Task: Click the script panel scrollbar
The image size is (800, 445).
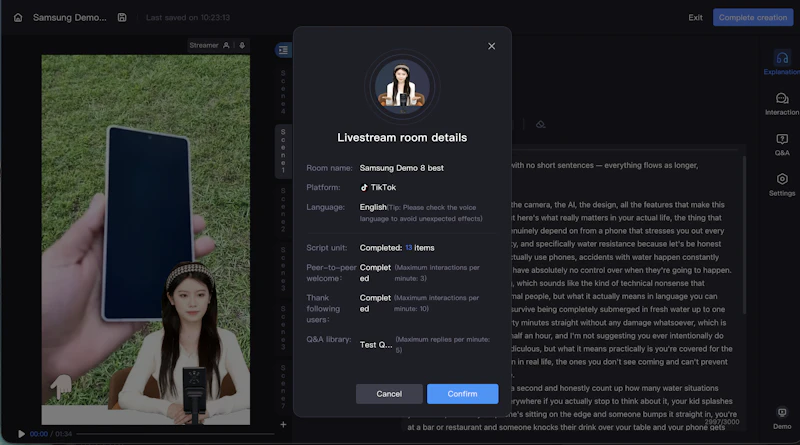Action: click(744, 235)
